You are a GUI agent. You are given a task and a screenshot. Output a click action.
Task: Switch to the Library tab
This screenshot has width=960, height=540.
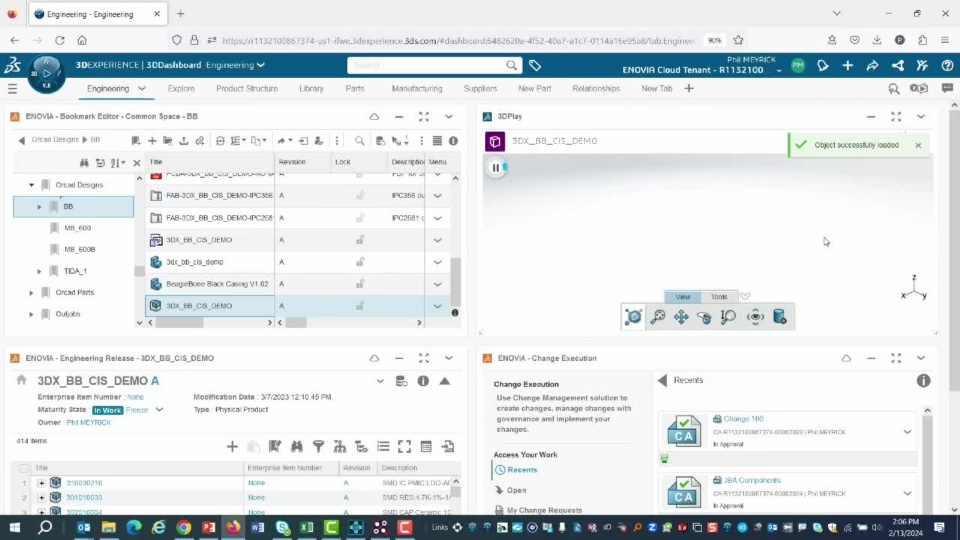pyautogui.click(x=311, y=89)
